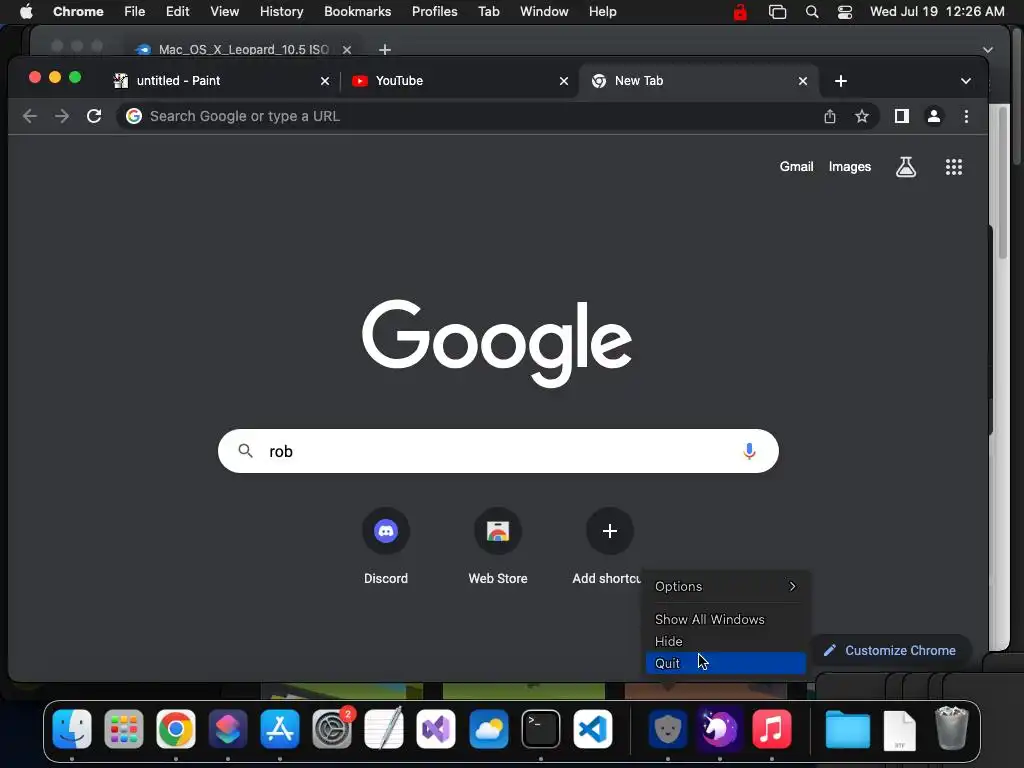Click the date and time clock
Viewport: 1024px width, 768px height.
coord(937,12)
